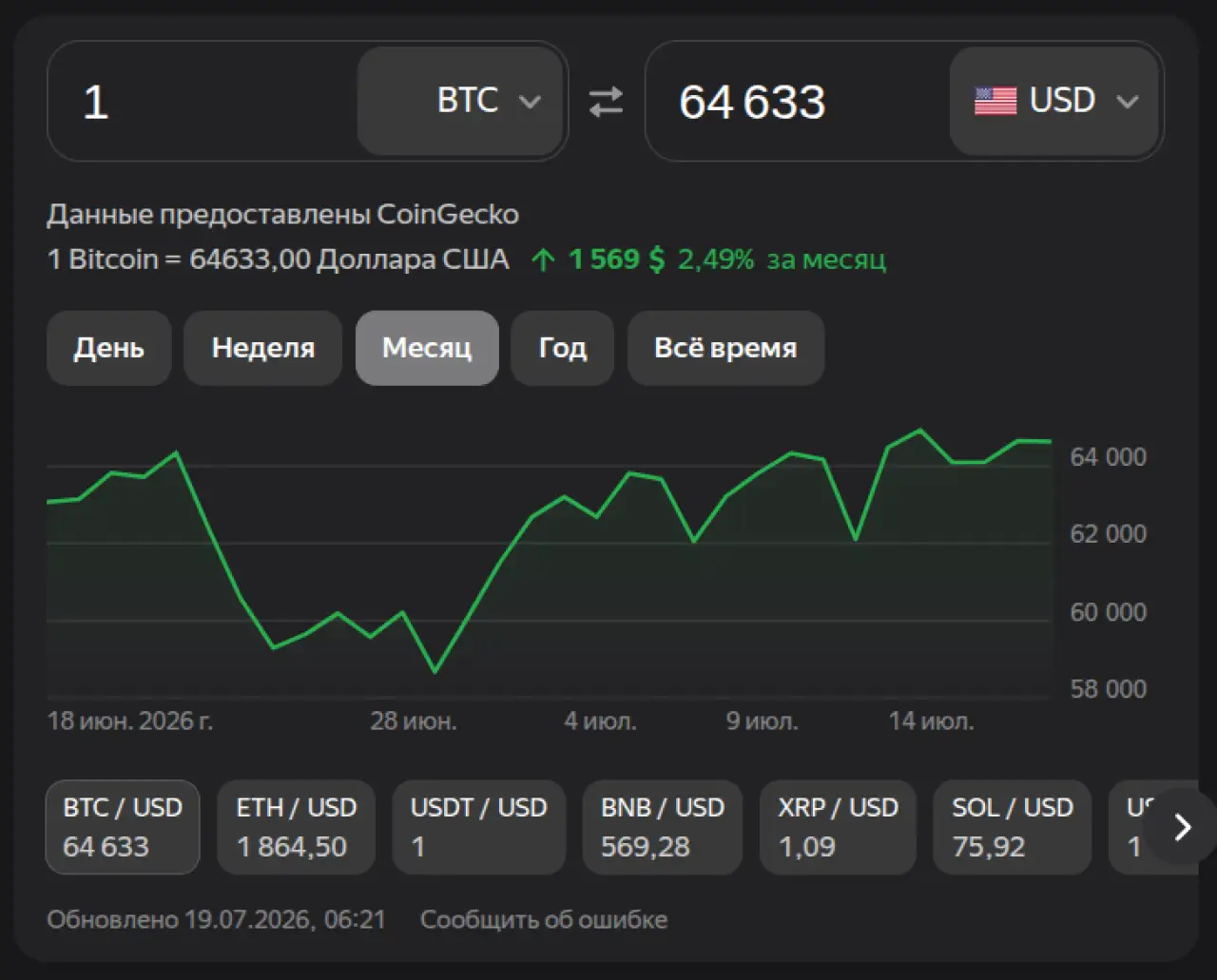This screenshot has height=980, width=1217.
Task: Click the green 1 569 $ change value
Action: [x=617, y=259]
